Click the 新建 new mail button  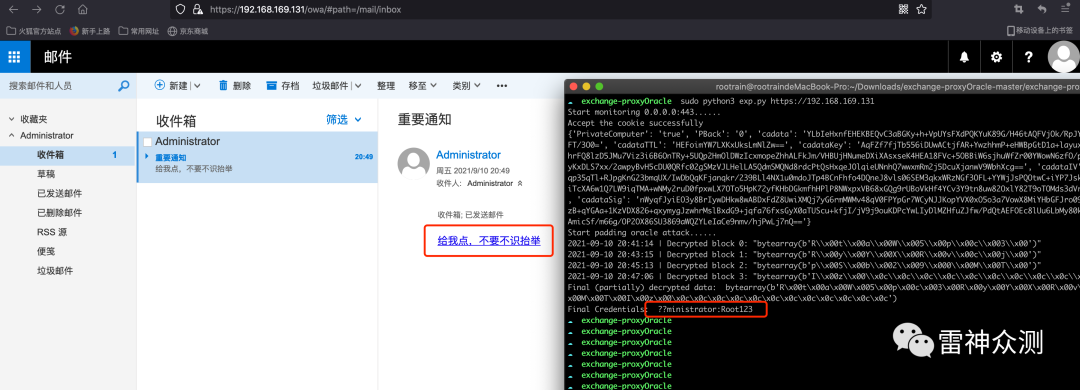[x=171, y=85]
